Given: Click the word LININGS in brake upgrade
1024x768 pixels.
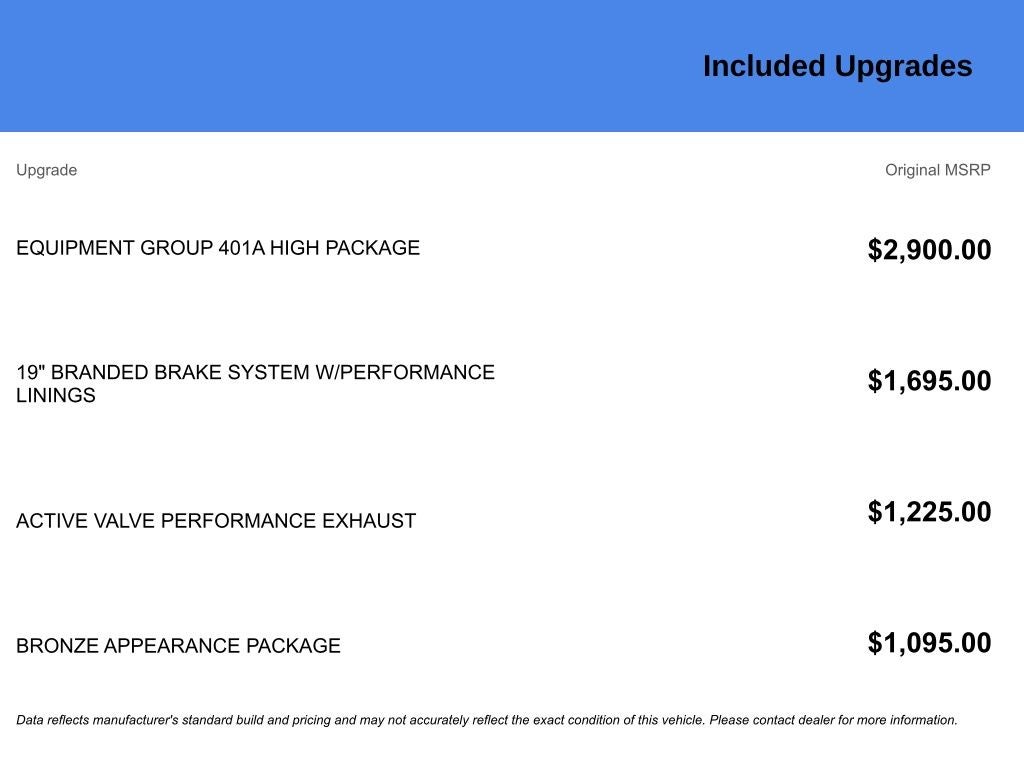Looking at the screenshot, I should click(56, 395).
